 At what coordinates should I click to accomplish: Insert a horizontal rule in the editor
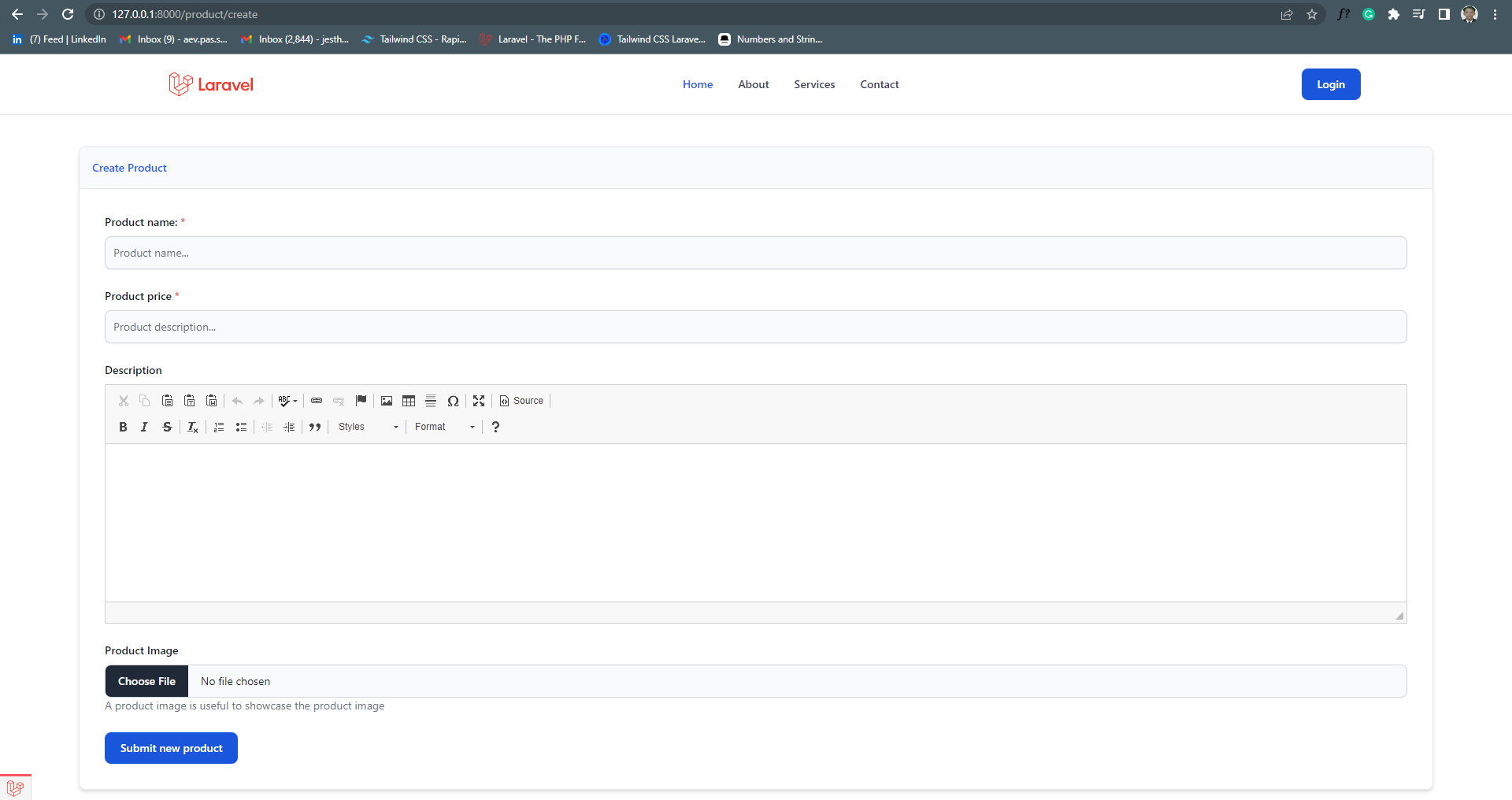pos(430,401)
